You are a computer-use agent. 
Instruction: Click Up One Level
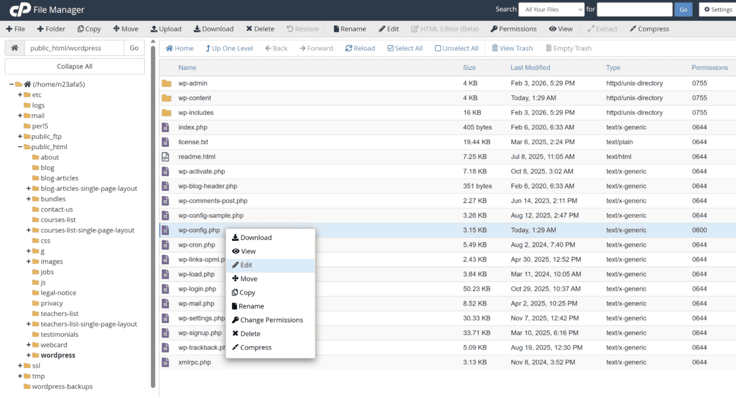[x=230, y=48]
